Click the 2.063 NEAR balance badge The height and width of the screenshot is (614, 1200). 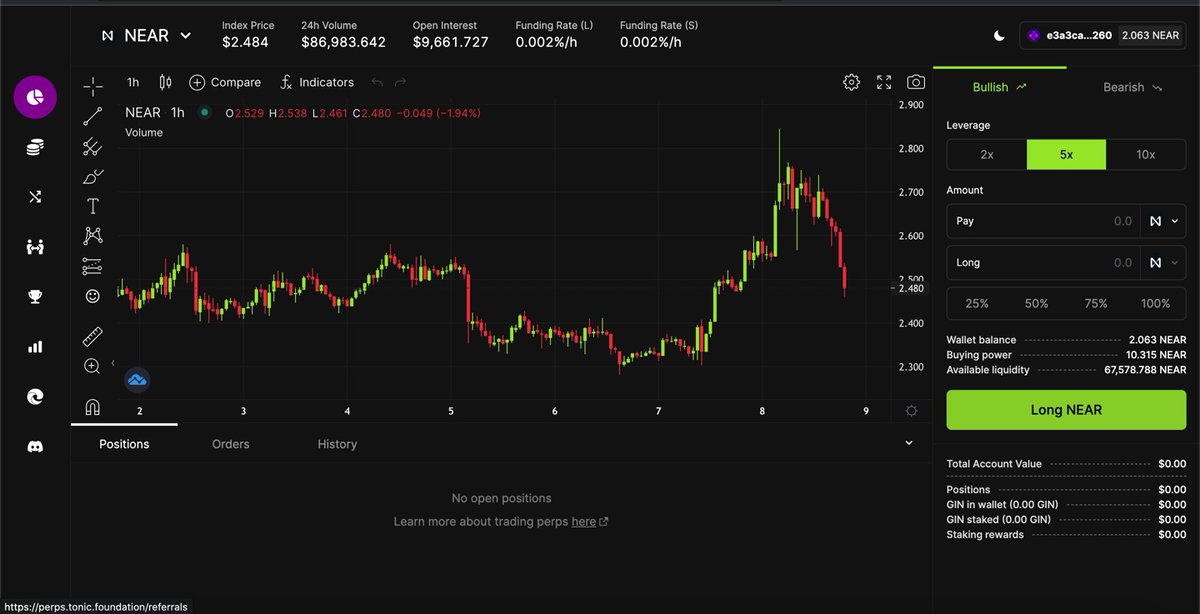coord(1150,35)
